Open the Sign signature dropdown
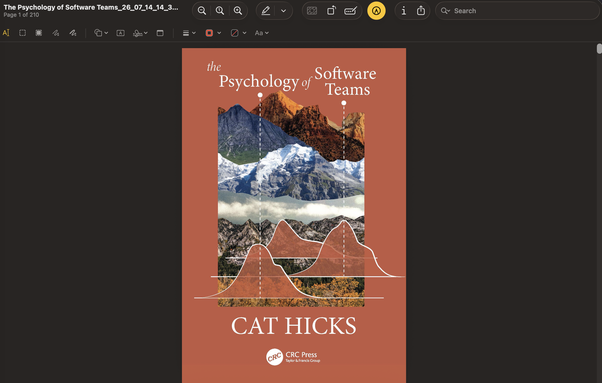This screenshot has width=602, height=383. tap(140, 33)
